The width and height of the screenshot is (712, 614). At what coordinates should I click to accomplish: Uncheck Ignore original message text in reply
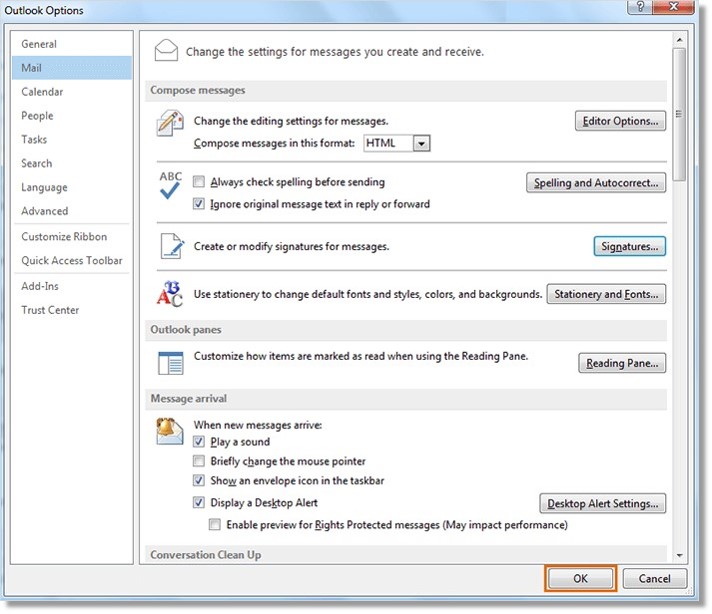198,203
